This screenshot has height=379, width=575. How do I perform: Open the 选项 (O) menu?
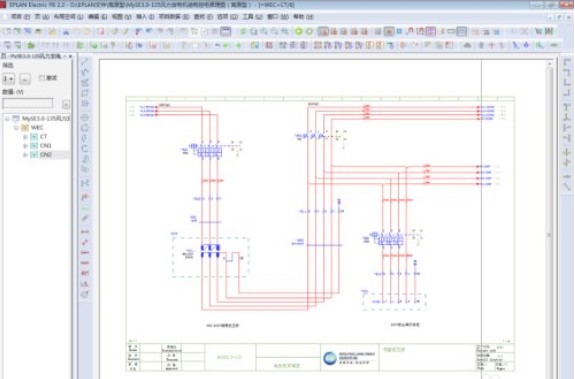coord(227,17)
